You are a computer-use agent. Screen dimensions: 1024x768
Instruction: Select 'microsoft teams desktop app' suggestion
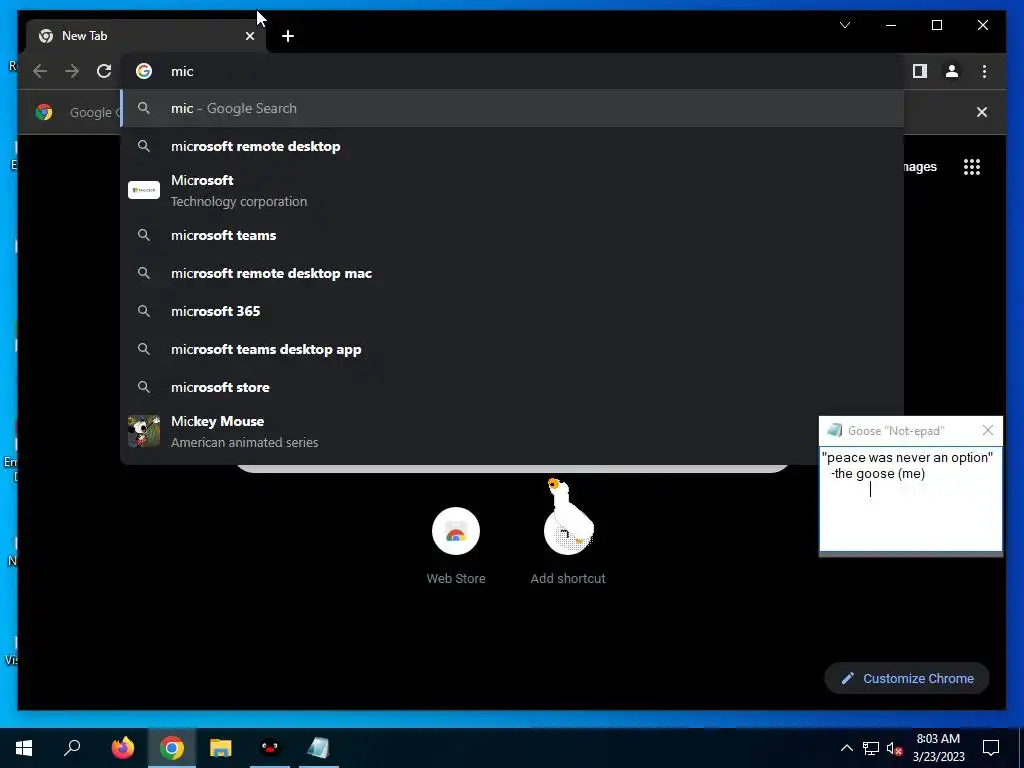click(513, 349)
